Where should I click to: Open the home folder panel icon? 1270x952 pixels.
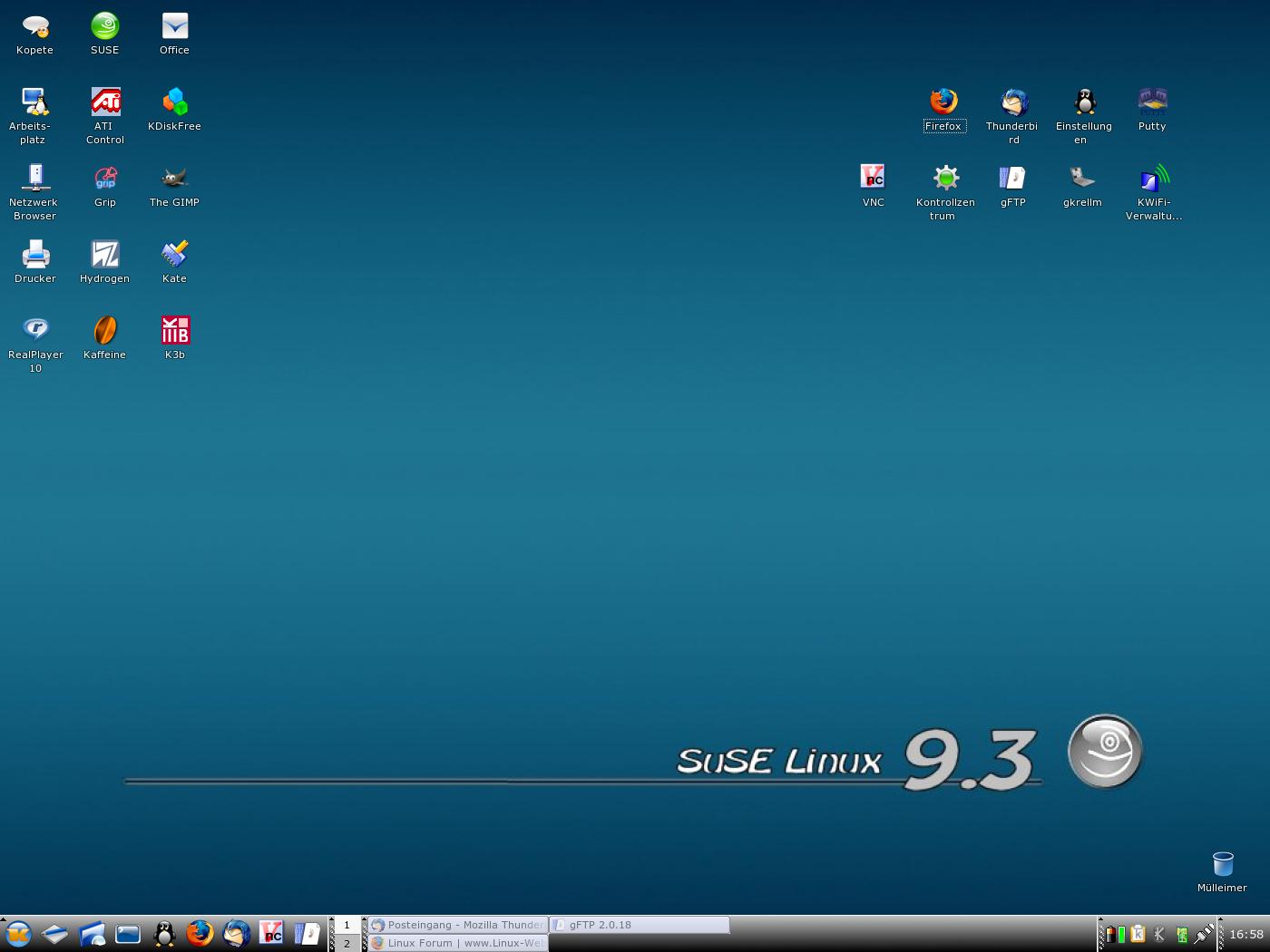pos(92,933)
